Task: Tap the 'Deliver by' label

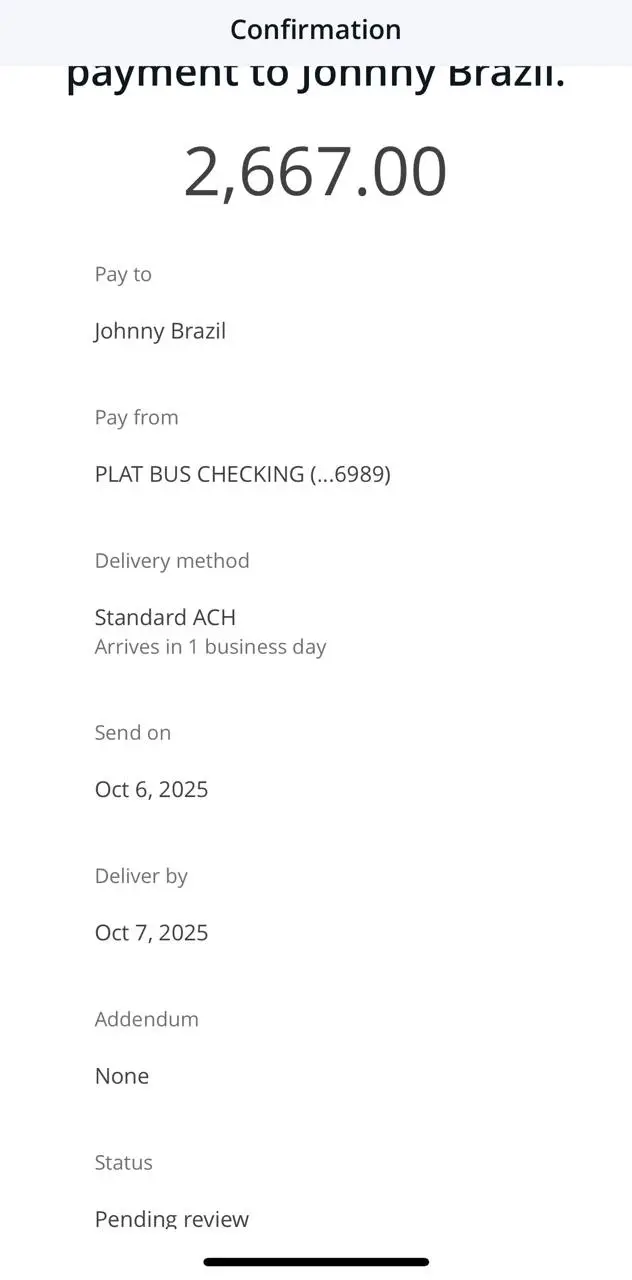Action: [x=141, y=876]
